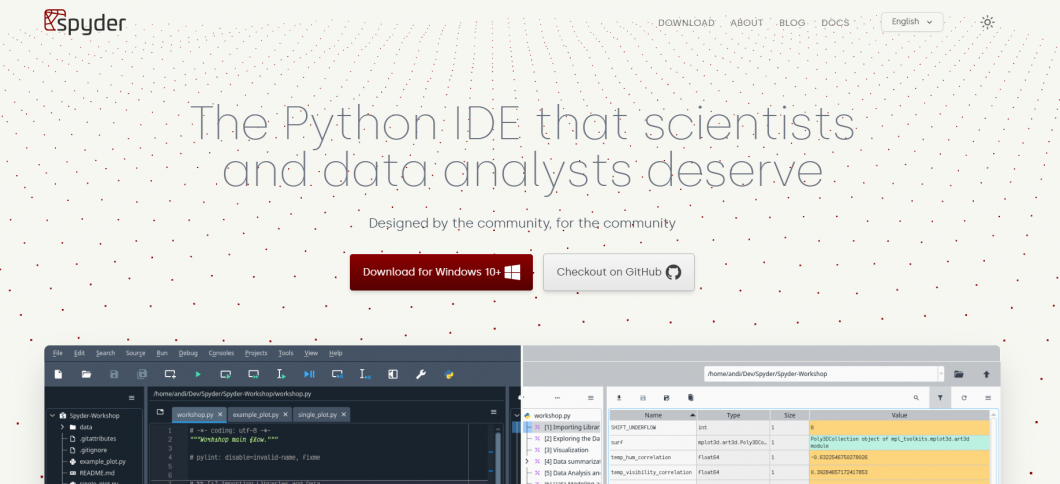Open the Run menu
The width and height of the screenshot is (1060, 484).
point(162,353)
